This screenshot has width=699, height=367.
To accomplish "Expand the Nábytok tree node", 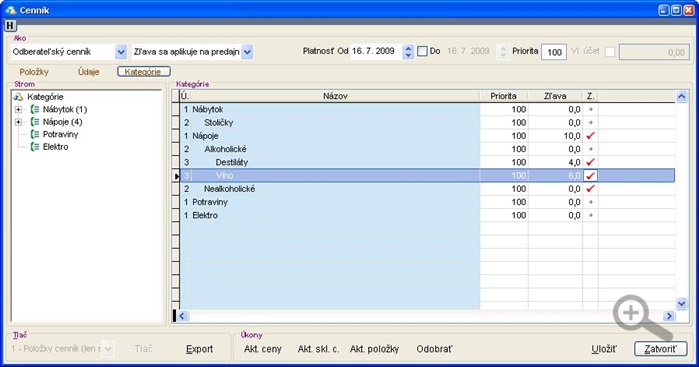I will pos(18,109).
